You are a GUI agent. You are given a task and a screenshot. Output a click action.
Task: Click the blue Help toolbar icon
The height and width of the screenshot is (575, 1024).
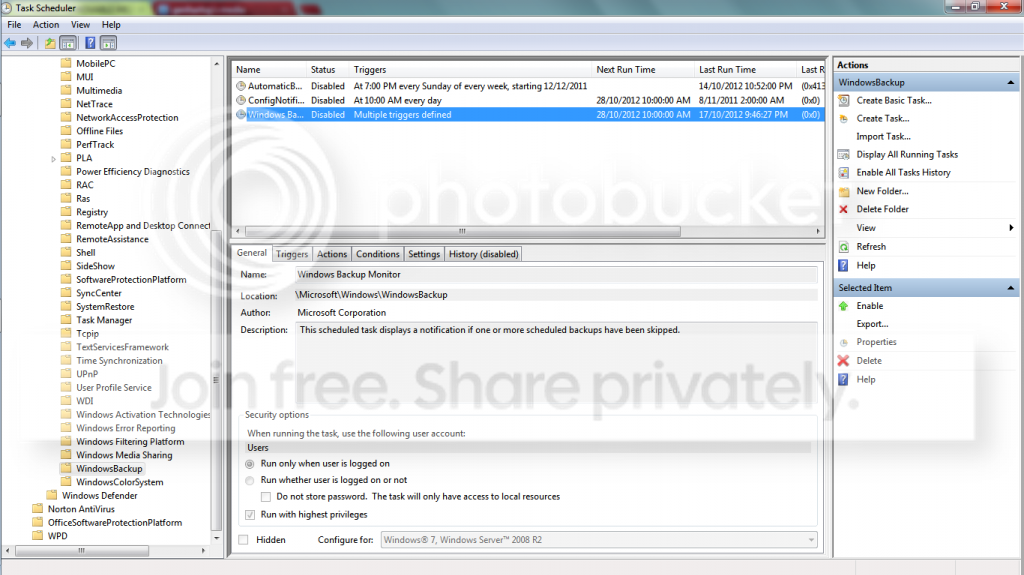tap(90, 43)
